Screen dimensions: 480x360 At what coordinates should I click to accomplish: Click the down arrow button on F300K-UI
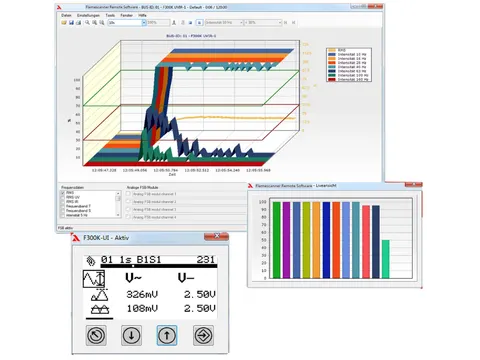(131, 335)
